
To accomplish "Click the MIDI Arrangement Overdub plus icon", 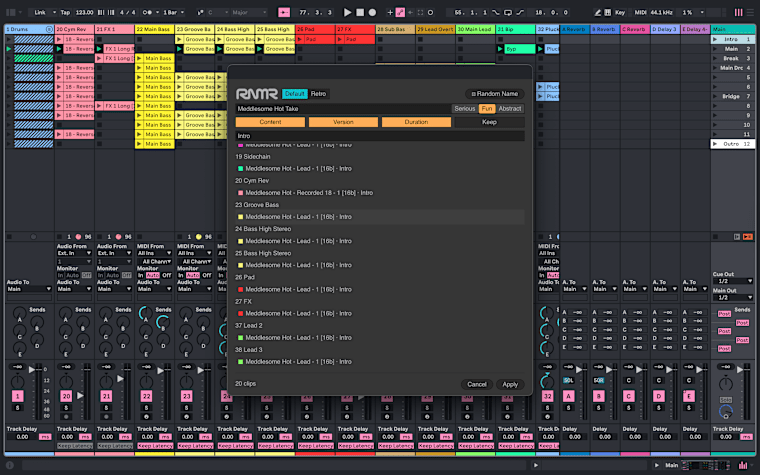I will (390, 12).
